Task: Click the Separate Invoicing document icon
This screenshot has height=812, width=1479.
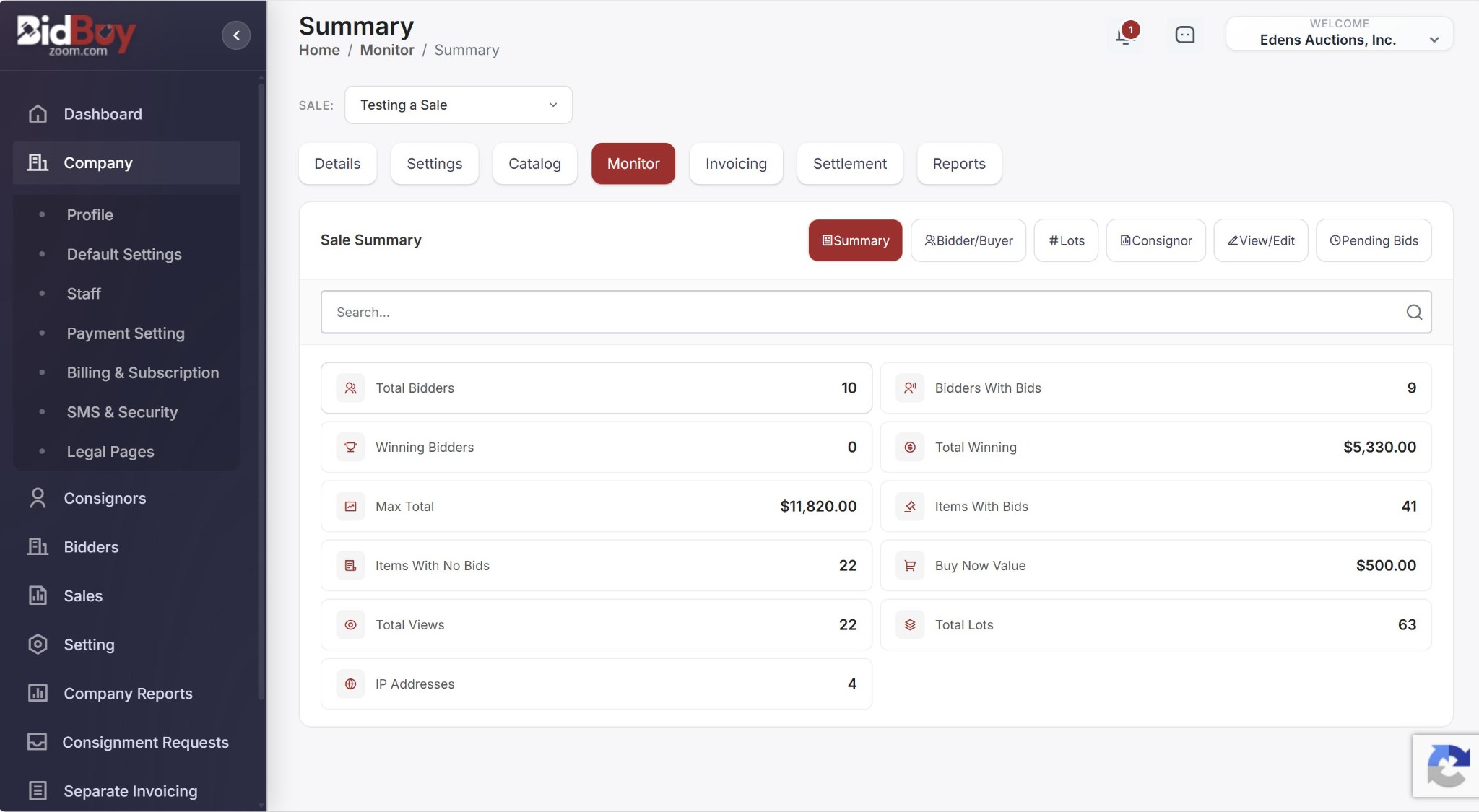Action: click(38, 791)
